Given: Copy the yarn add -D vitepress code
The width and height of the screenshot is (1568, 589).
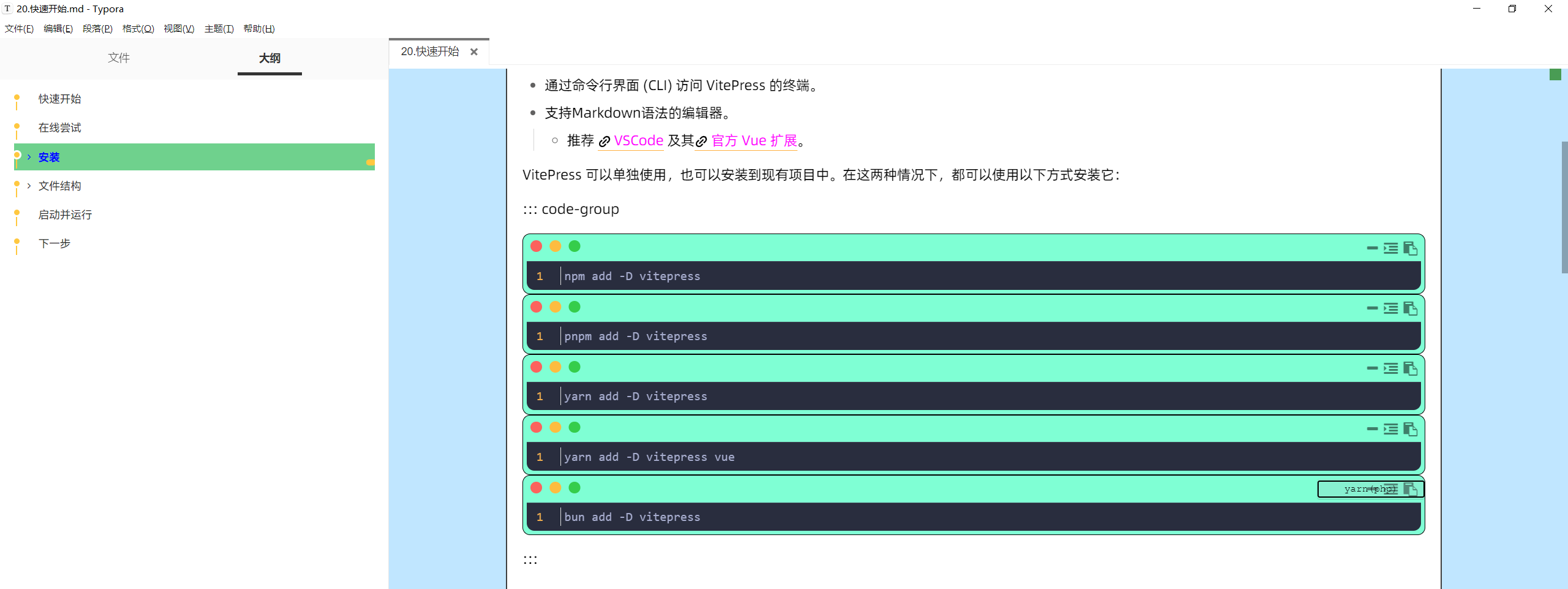Looking at the screenshot, I should [1410, 368].
